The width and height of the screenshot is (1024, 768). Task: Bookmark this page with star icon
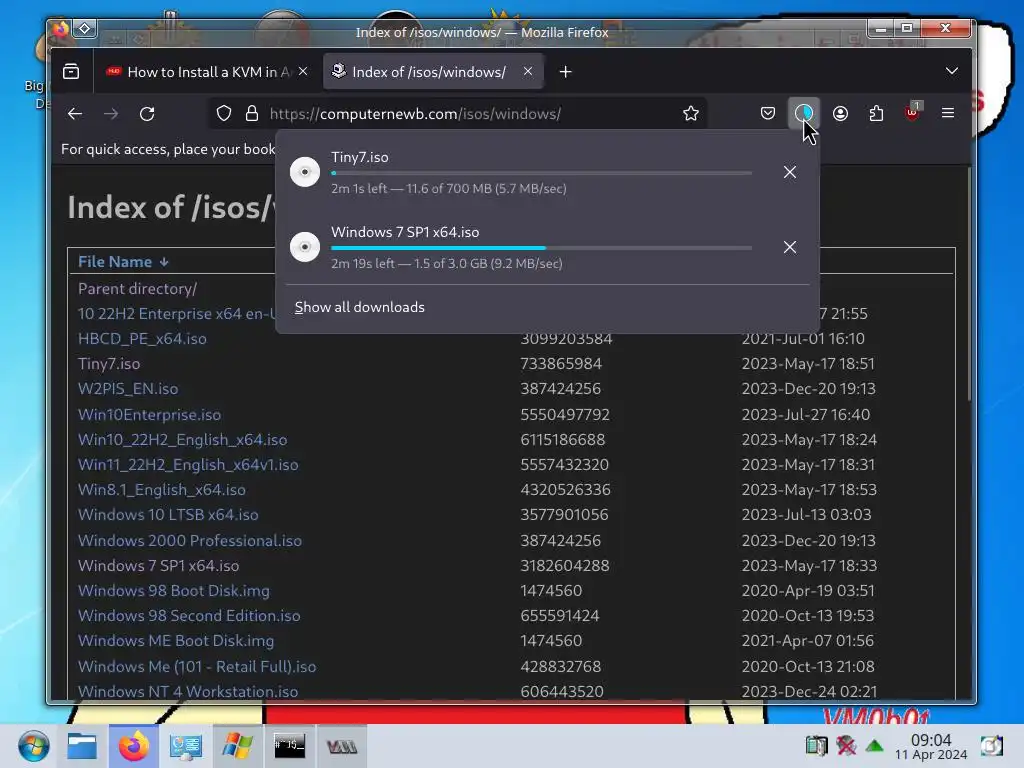[690, 114]
